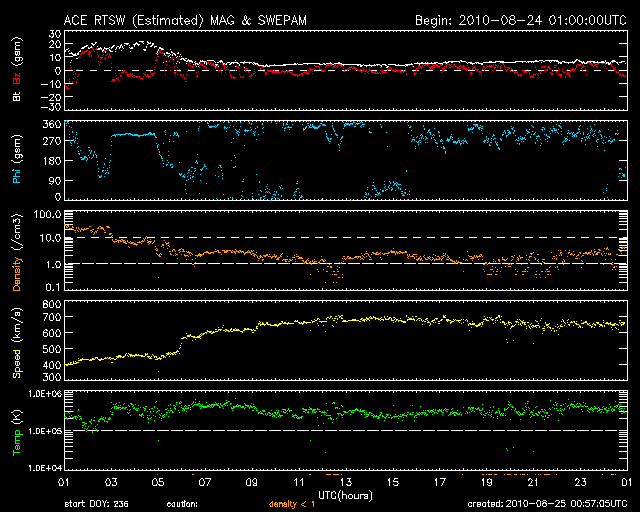Click the title 'ACE RTSW (Estimated) MAG & SWEPAM'
640x512 pixels.
pyautogui.click(x=185, y=20)
